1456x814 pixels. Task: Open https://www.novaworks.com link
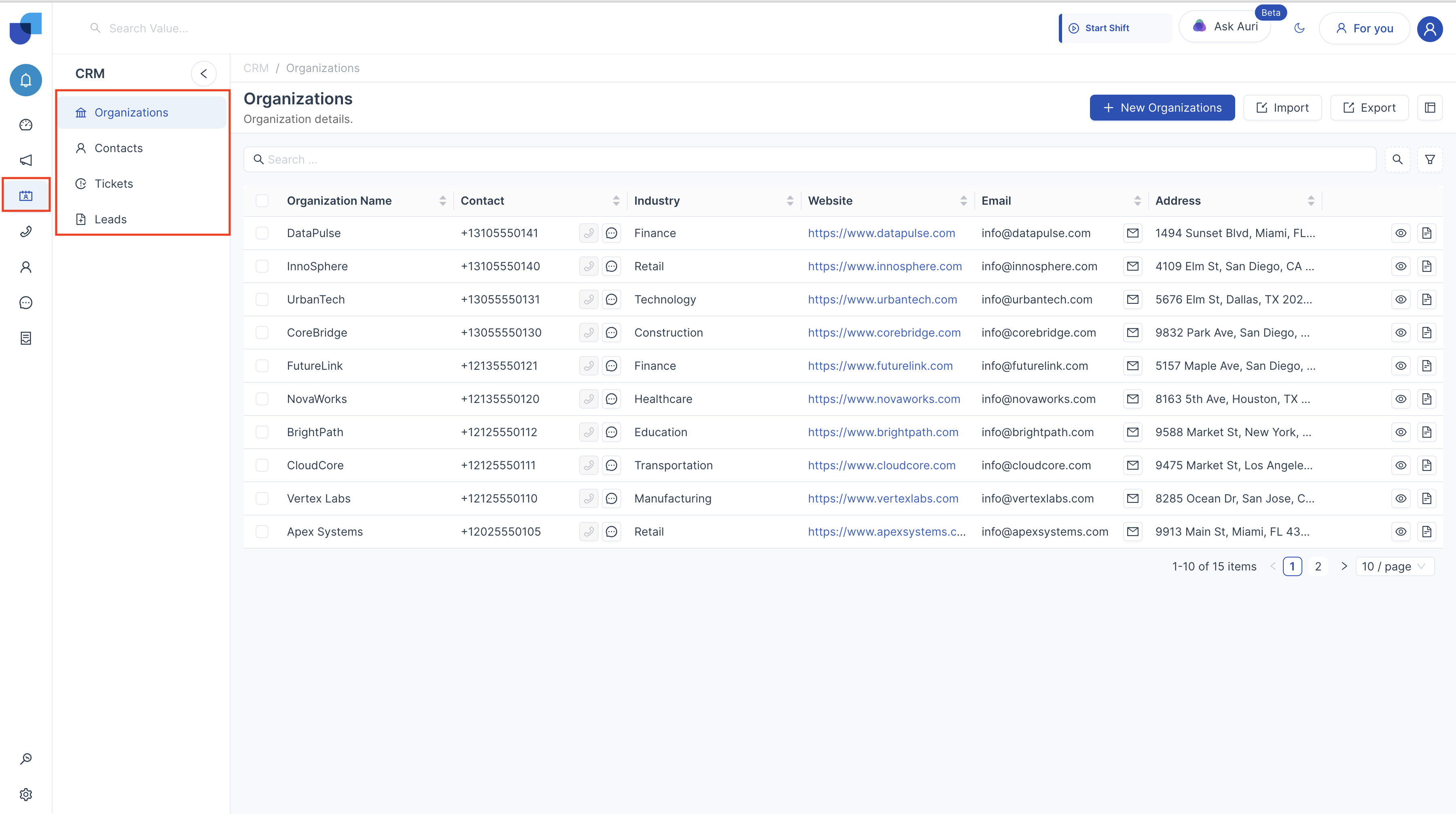[883, 399]
